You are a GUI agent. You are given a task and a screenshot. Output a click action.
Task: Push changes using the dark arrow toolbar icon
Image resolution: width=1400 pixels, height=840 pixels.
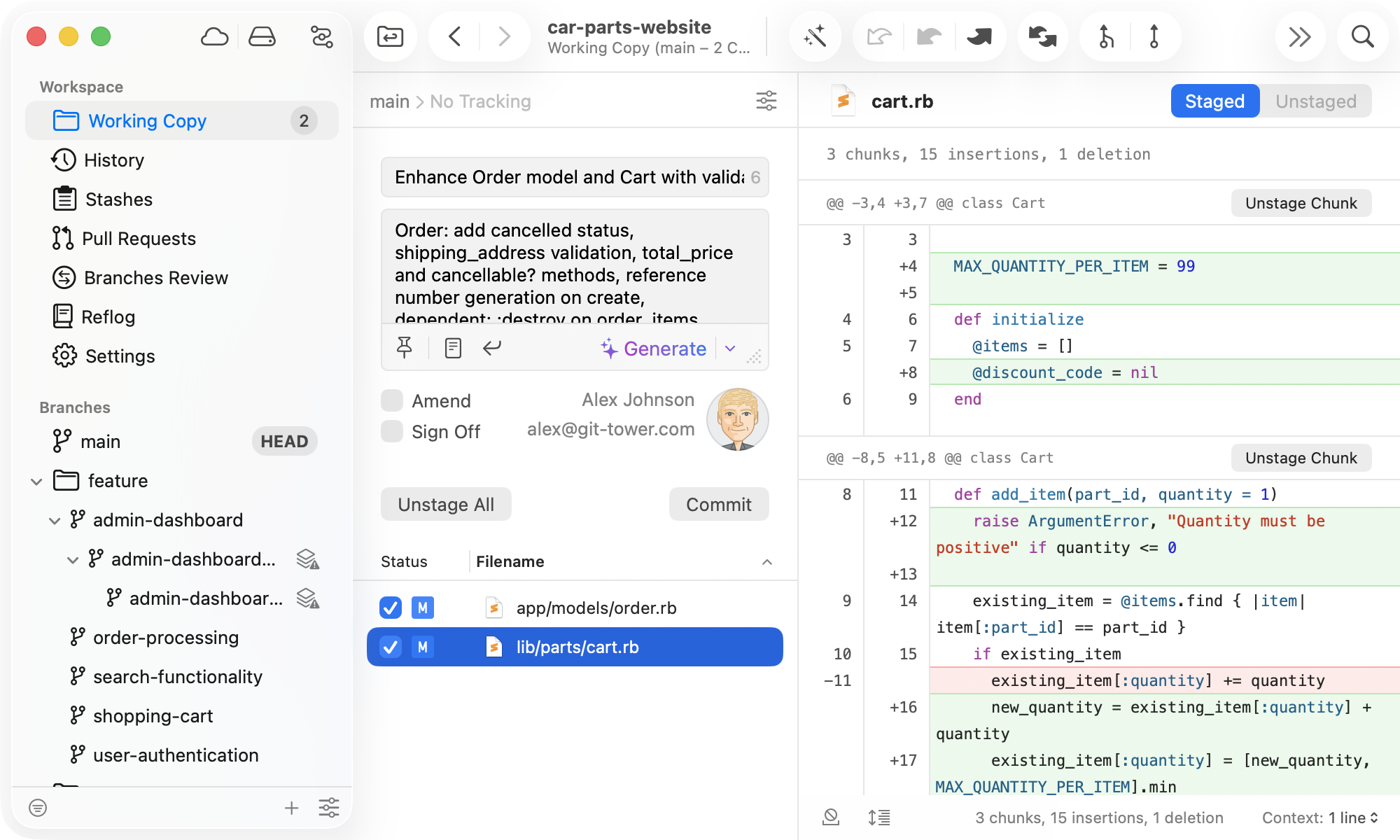pyautogui.click(x=981, y=36)
